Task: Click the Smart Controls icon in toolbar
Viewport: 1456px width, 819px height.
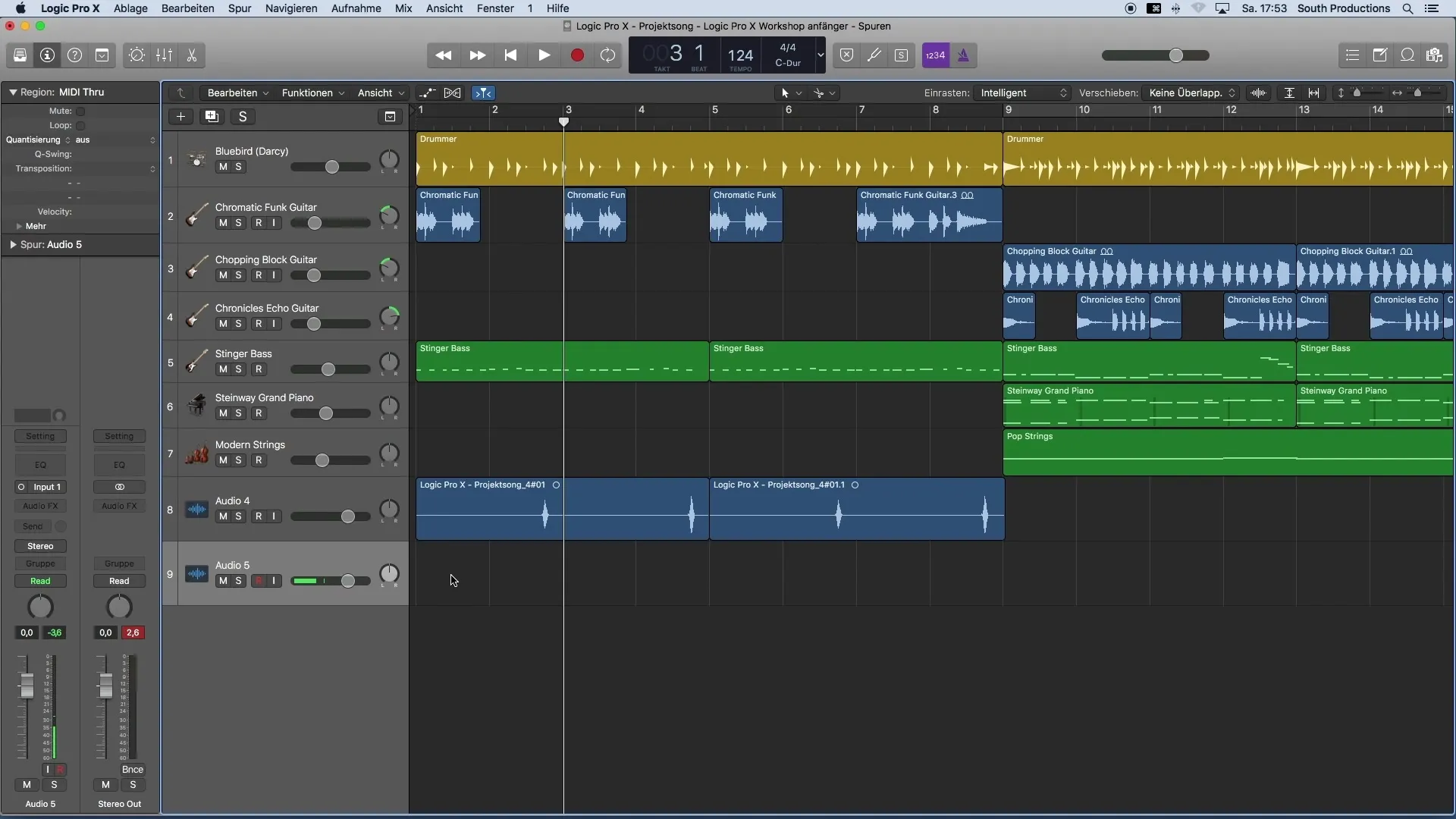Action: (136, 55)
